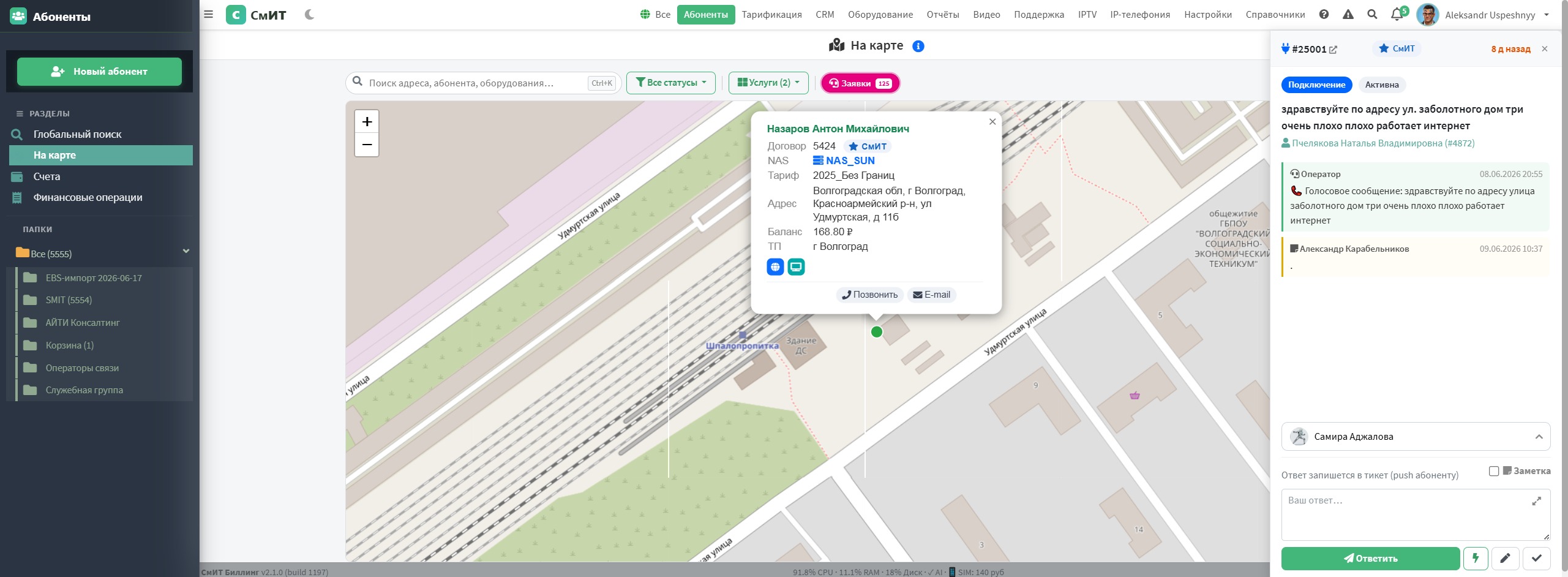Open the NAS_SUN link

[x=843, y=160]
